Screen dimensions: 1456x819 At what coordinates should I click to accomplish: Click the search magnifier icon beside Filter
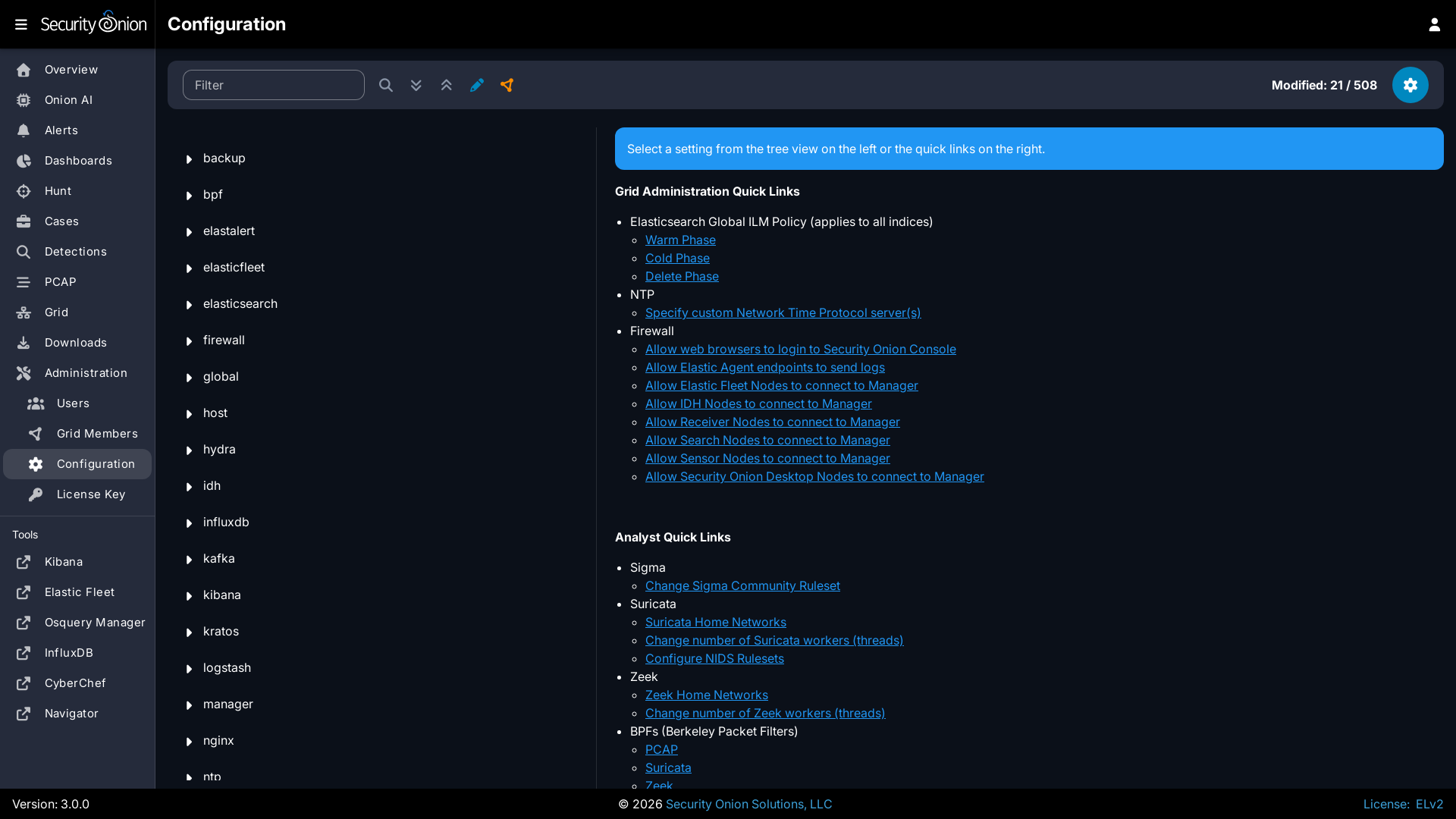386,85
